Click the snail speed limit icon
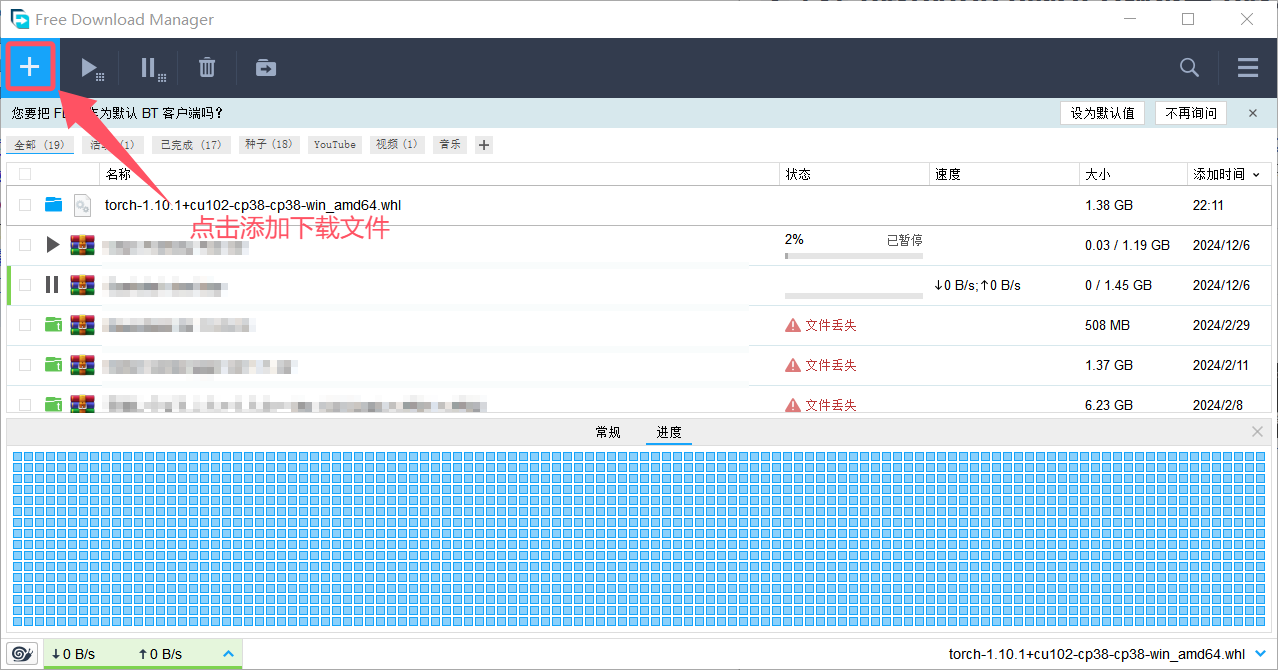This screenshot has height=670, width=1278. 21,653
